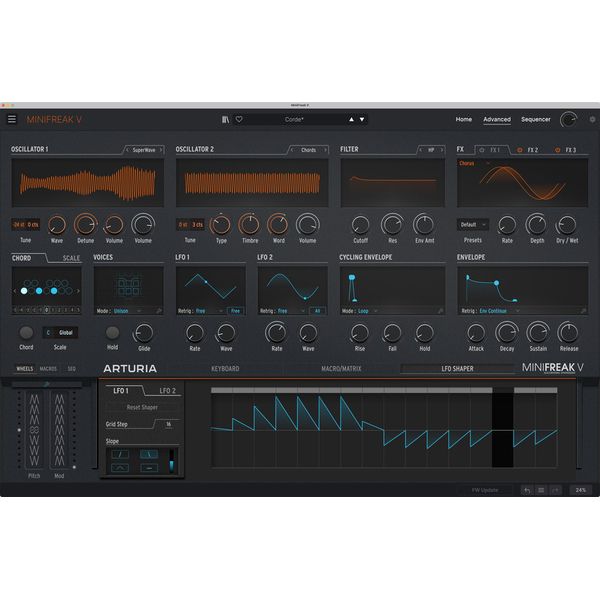Click the wrench icon in Envelope panel
The width and height of the screenshot is (600, 600).
(584, 311)
